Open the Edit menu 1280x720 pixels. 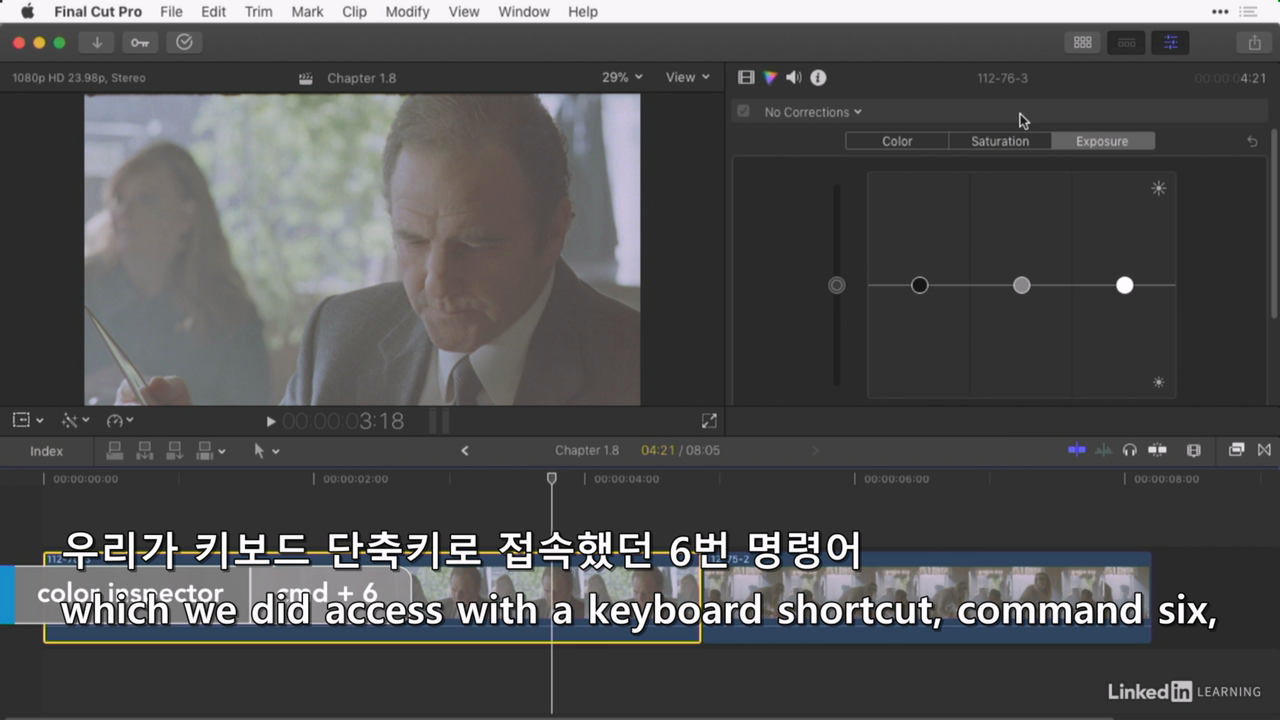tap(213, 12)
